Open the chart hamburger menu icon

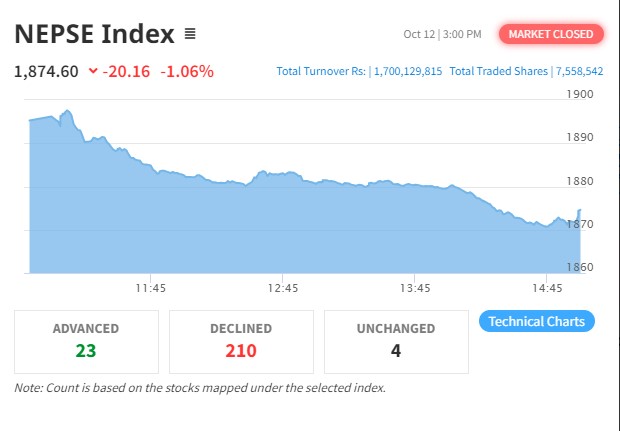point(190,34)
